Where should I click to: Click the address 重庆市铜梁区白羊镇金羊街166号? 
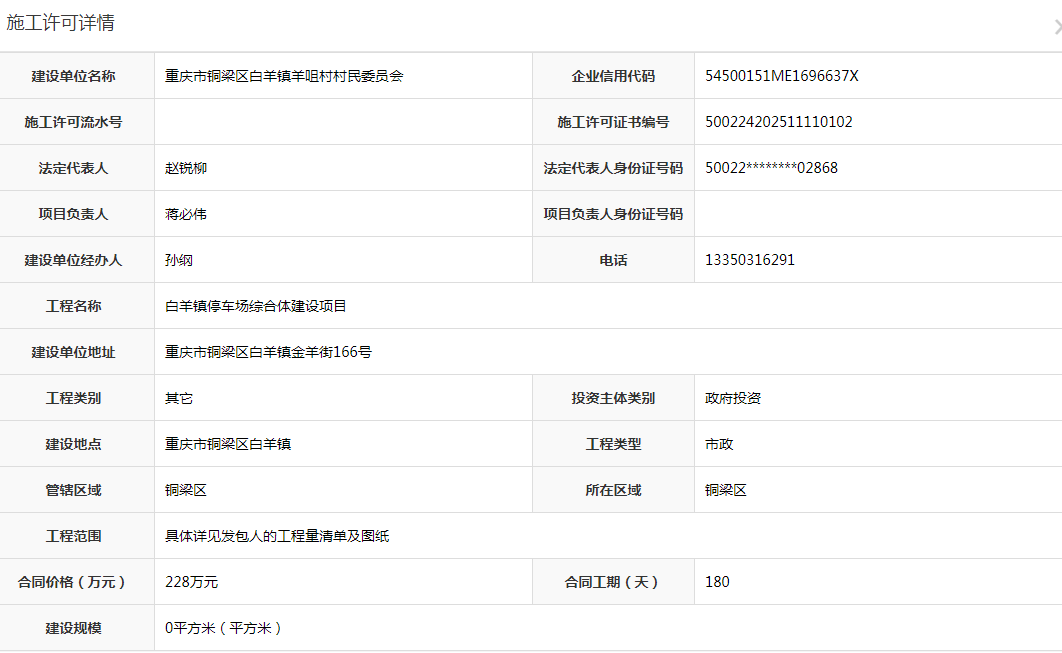pyautogui.click(x=268, y=352)
